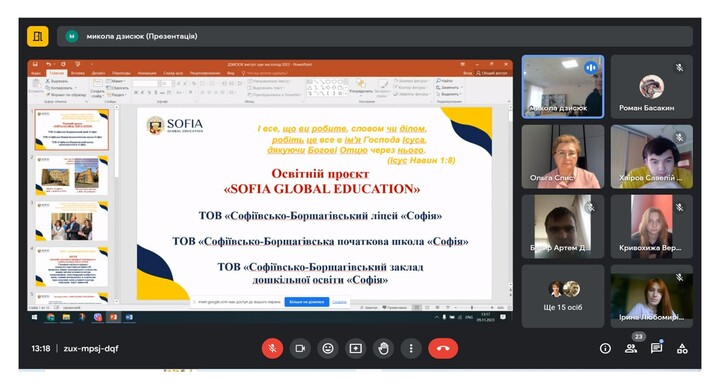The height and width of the screenshot is (390, 720).
Task: Open meeting details info icon
Action: [605, 349]
